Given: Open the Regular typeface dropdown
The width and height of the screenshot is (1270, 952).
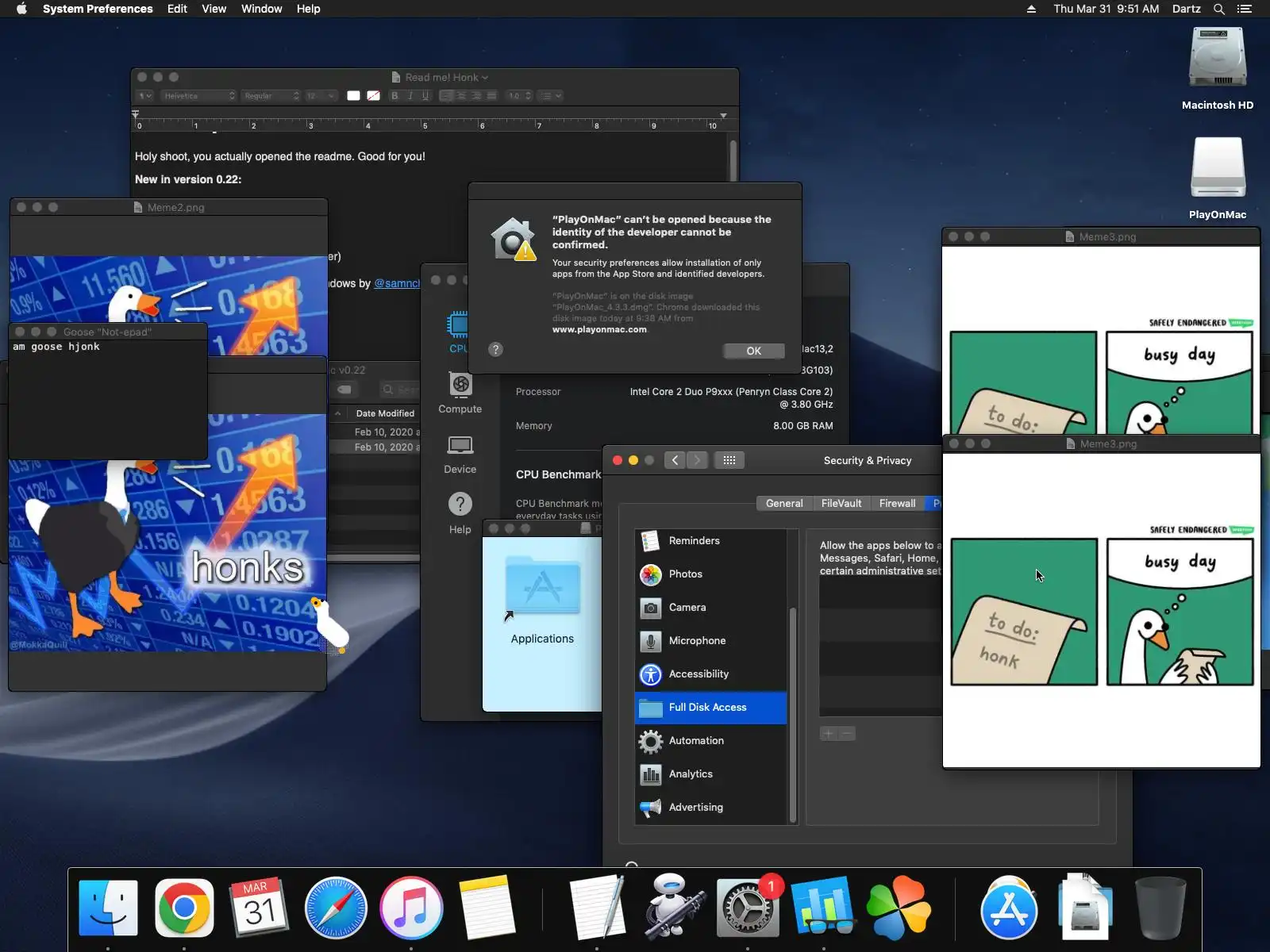Looking at the screenshot, I should [271, 96].
